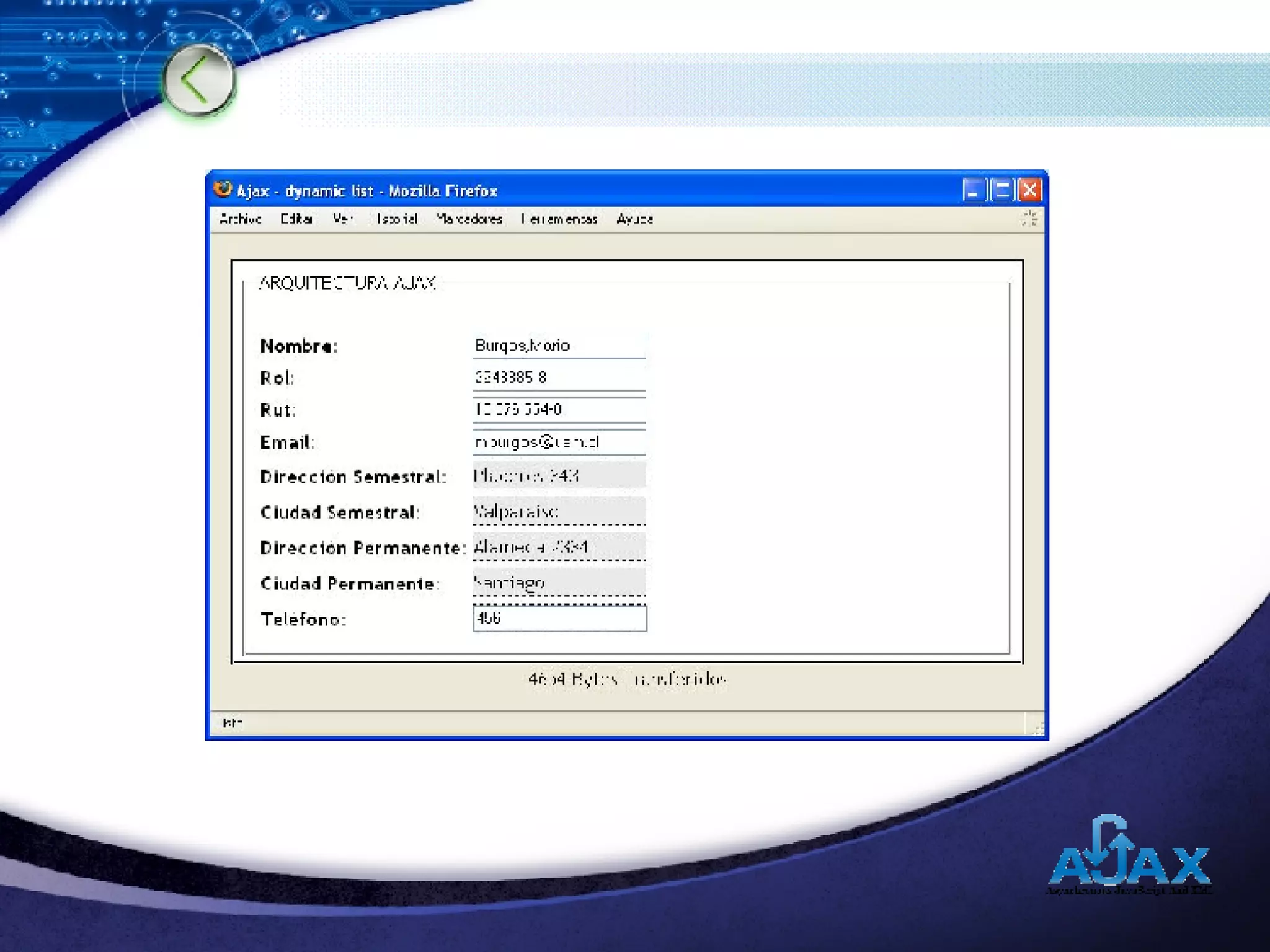This screenshot has height=952, width=1270.
Task: Click the Nombre text field
Action: pos(559,345)
